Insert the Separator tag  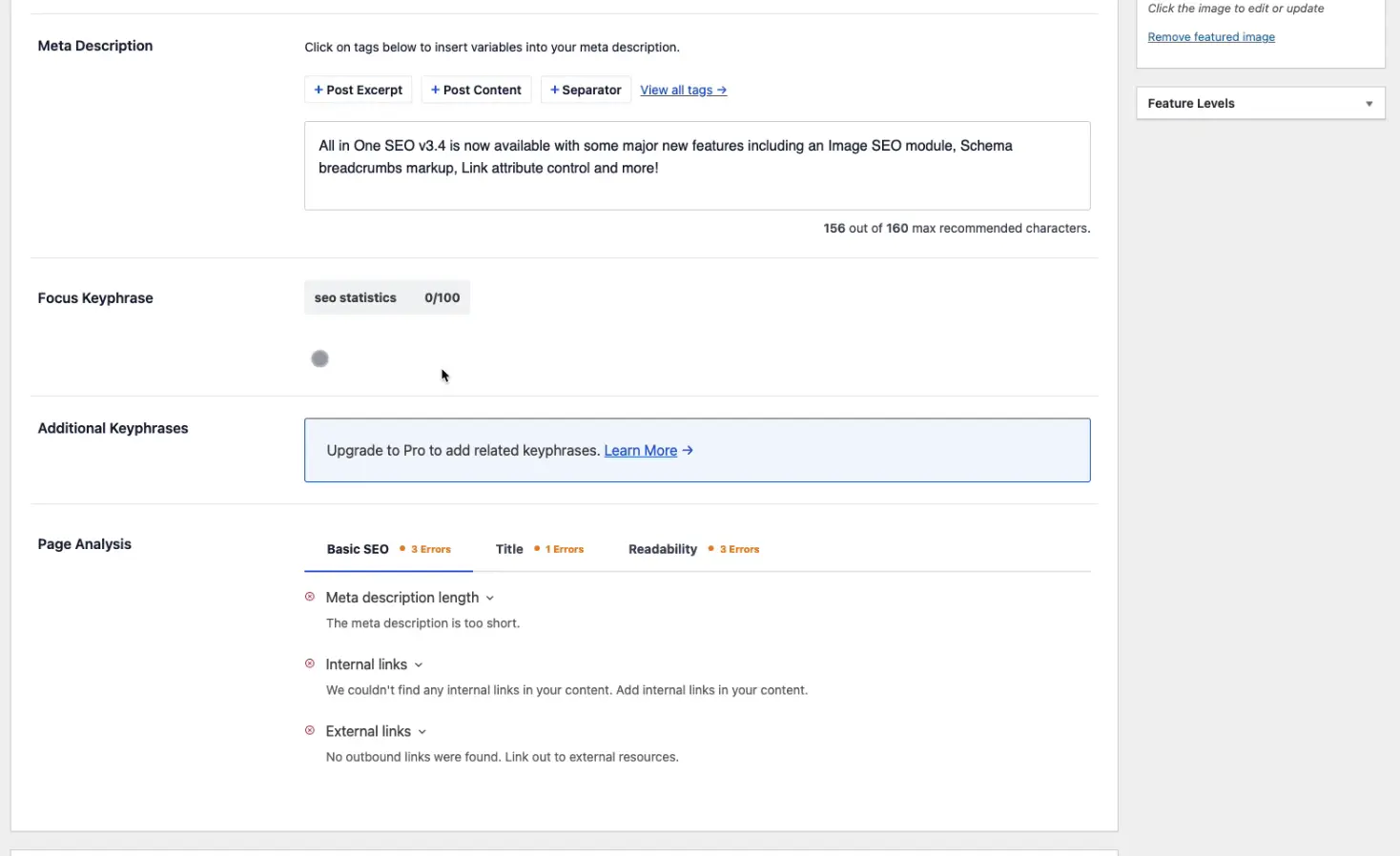pos(586,90)
